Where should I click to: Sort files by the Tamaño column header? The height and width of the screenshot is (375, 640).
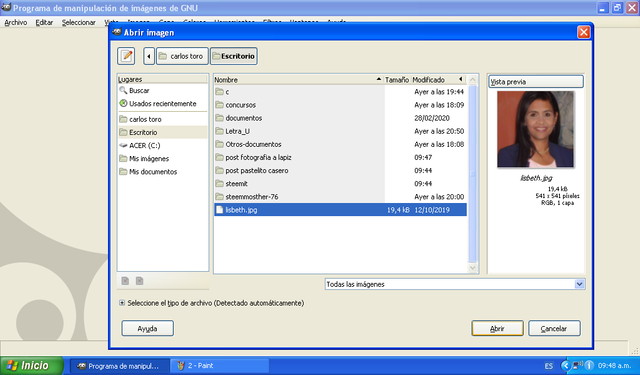397,80
